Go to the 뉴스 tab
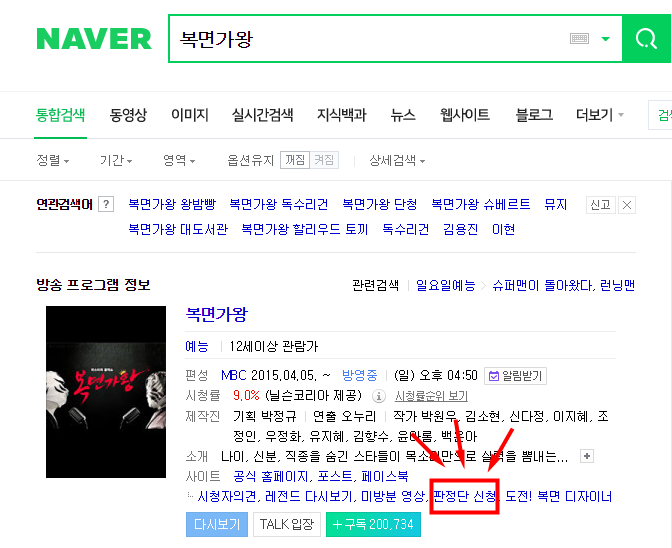This screenshot has height=548, width=672. click(x=403, y=115)
